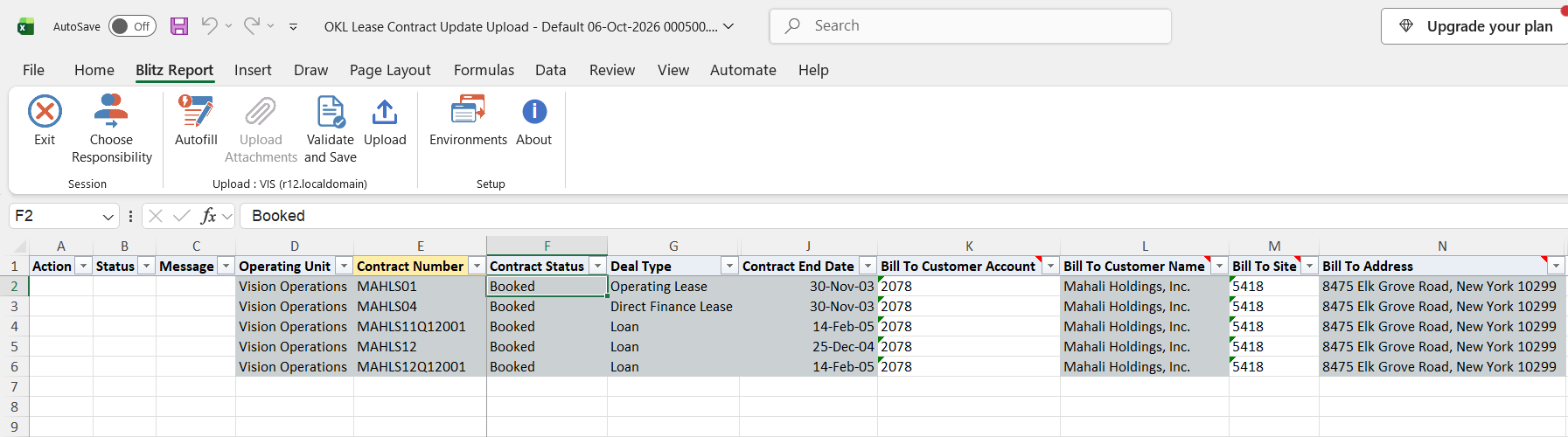This screenshot has height=437, width=1568.
Task: Open the Redo history dropdown
Action: point(270,26)
